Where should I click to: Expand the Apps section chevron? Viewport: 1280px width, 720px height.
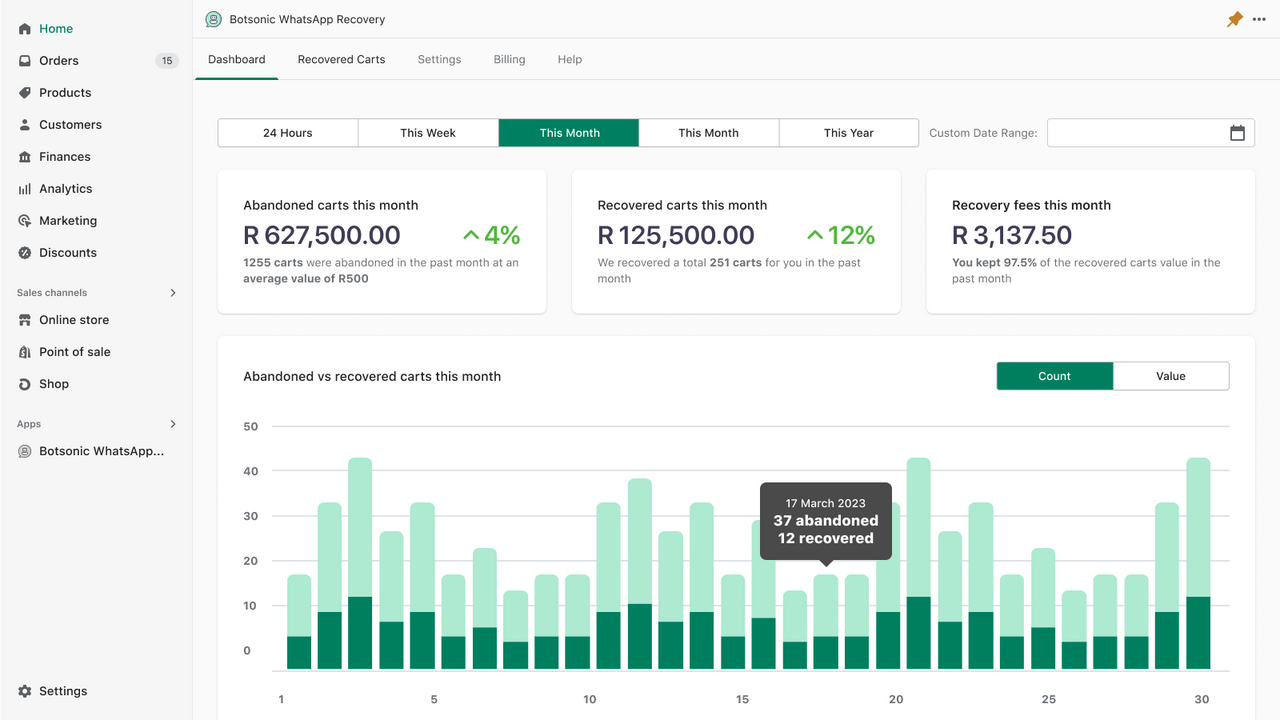click(x=172, y=424)
